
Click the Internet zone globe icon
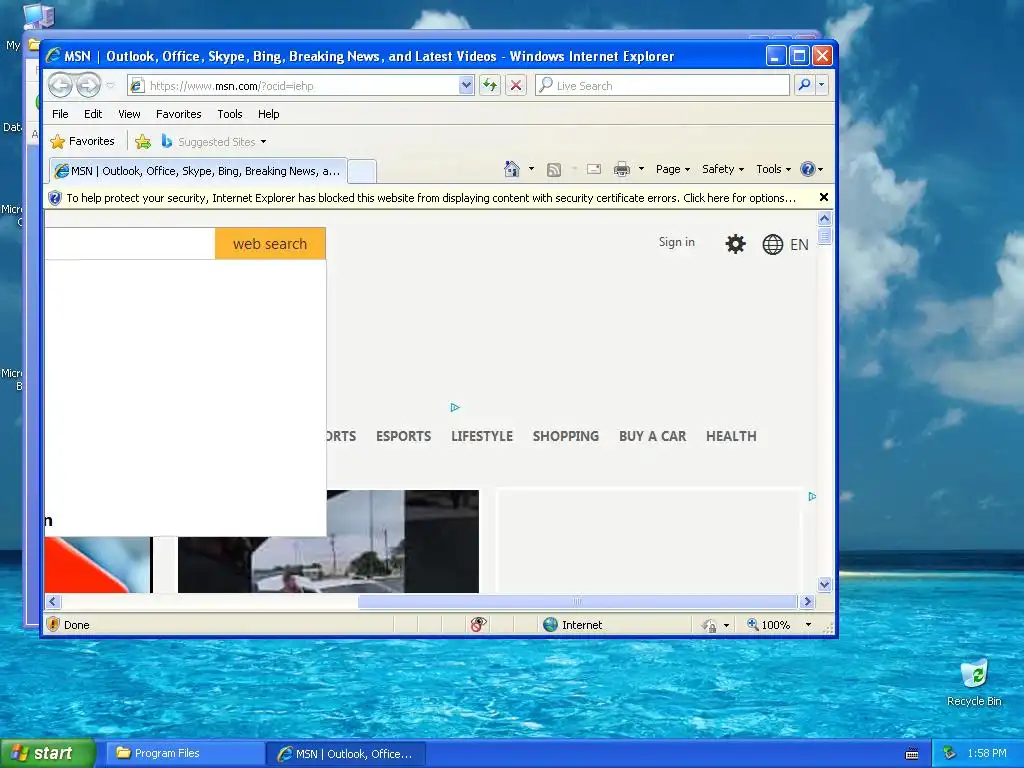coord(551,624)
